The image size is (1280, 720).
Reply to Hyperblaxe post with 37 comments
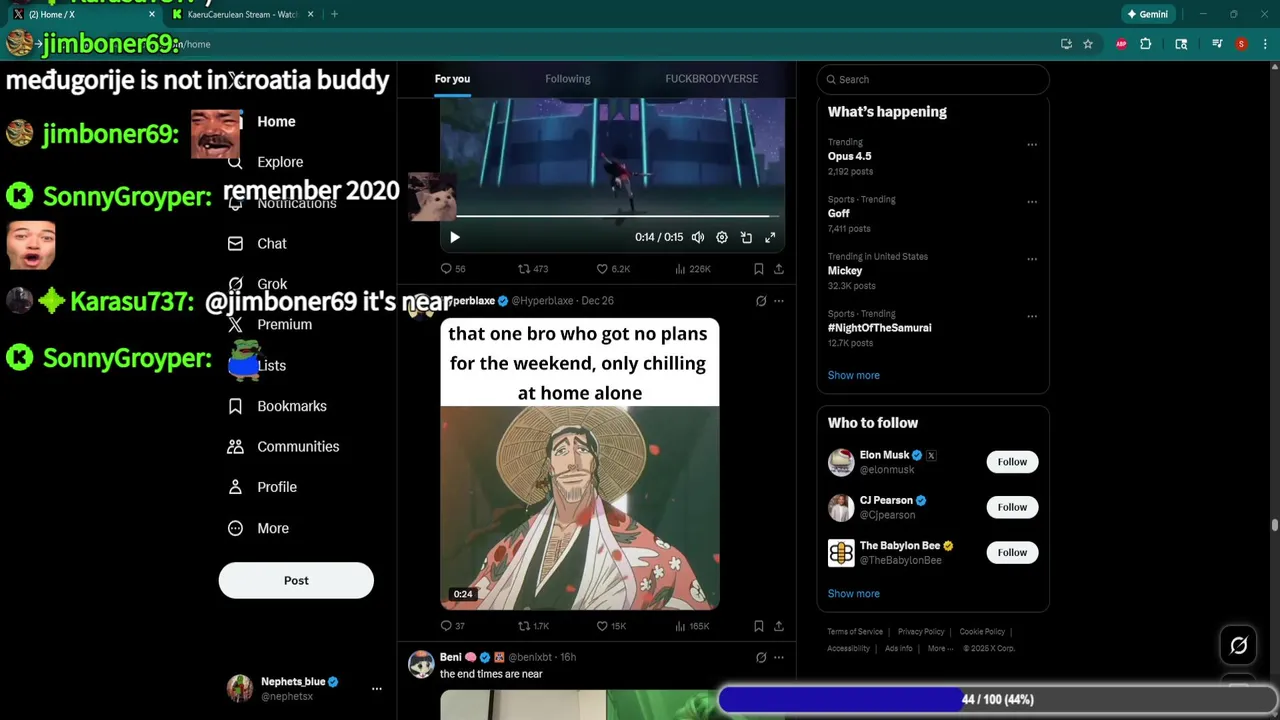click(x=453, y=626)
